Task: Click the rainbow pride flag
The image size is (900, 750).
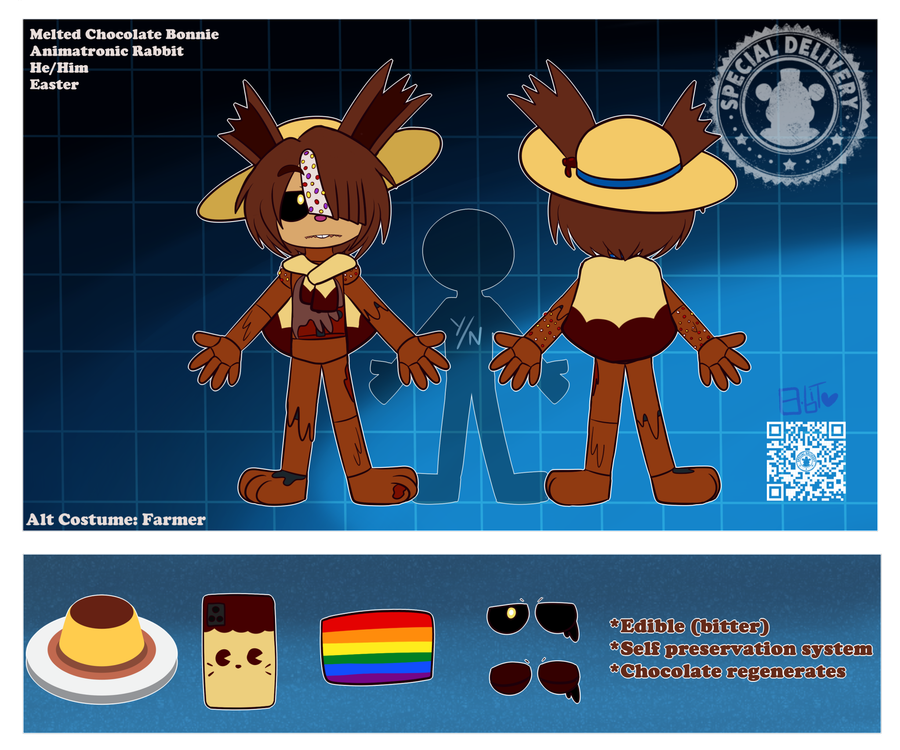Action: point(378,647)
